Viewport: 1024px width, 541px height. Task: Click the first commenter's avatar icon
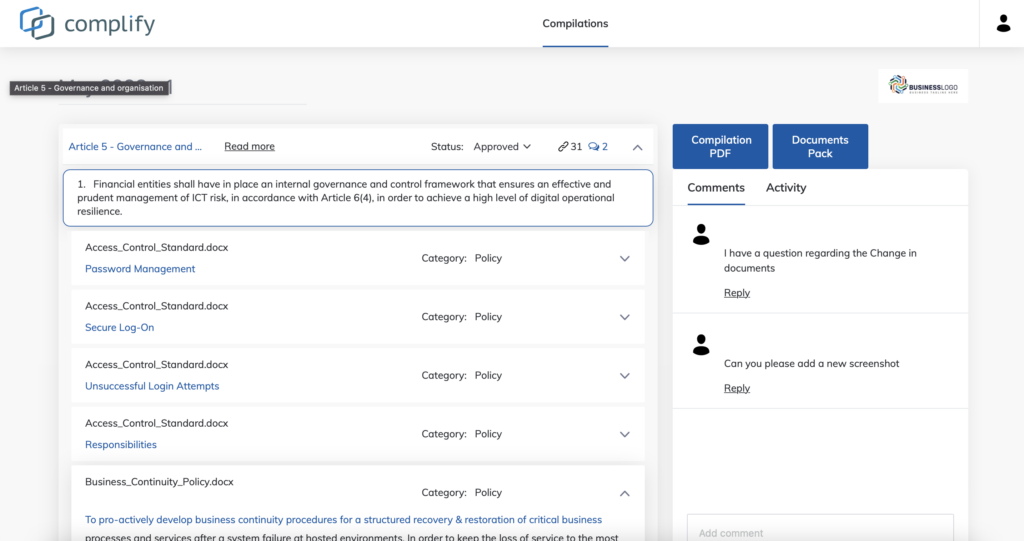(x=701, y=235)
